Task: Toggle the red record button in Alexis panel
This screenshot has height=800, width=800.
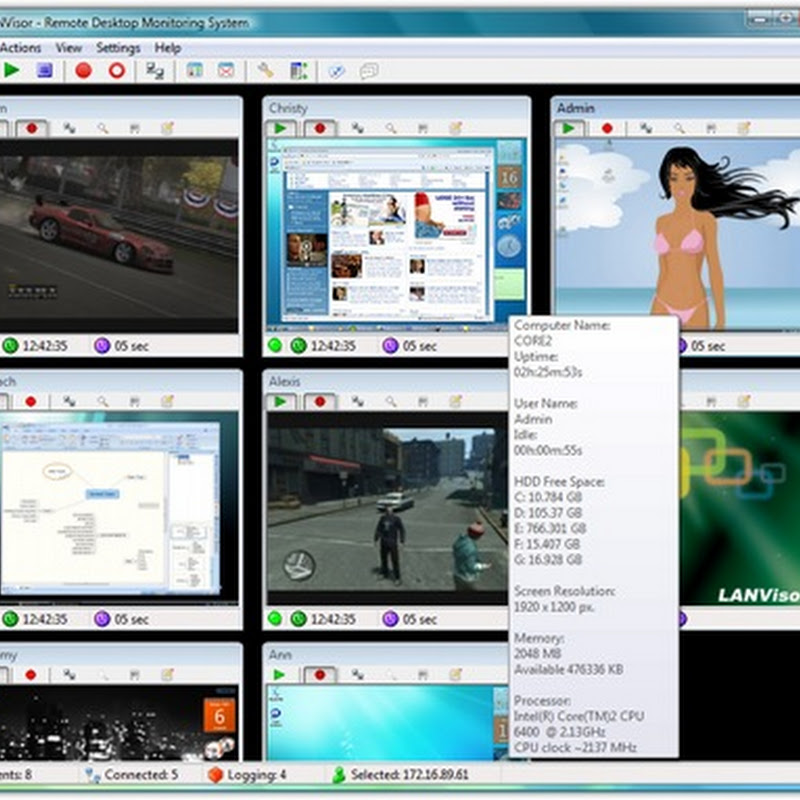Action: tap(320, 401)
